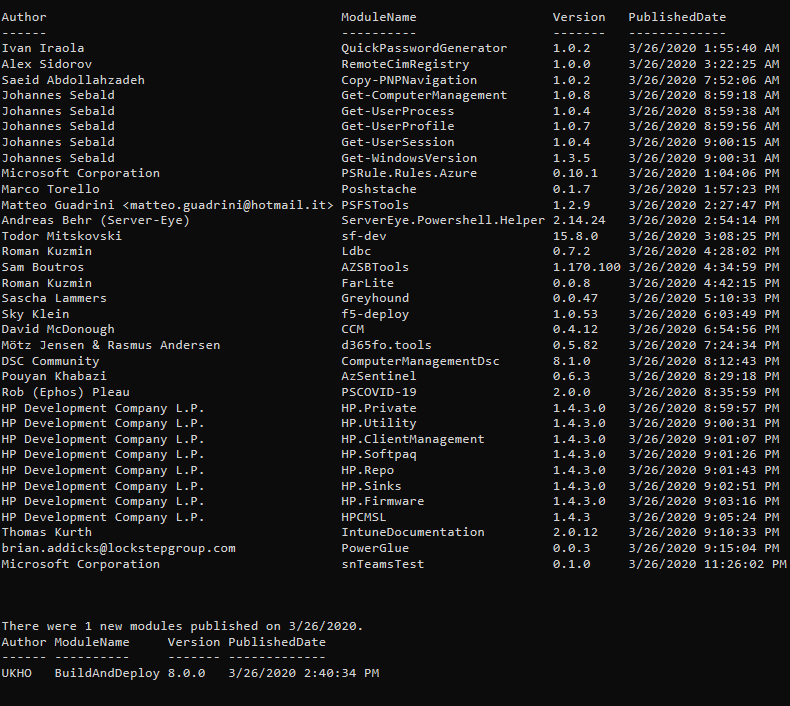Click the top PublishedDate column header
This screenshot has height=706, width=790.
pos(677,17)
